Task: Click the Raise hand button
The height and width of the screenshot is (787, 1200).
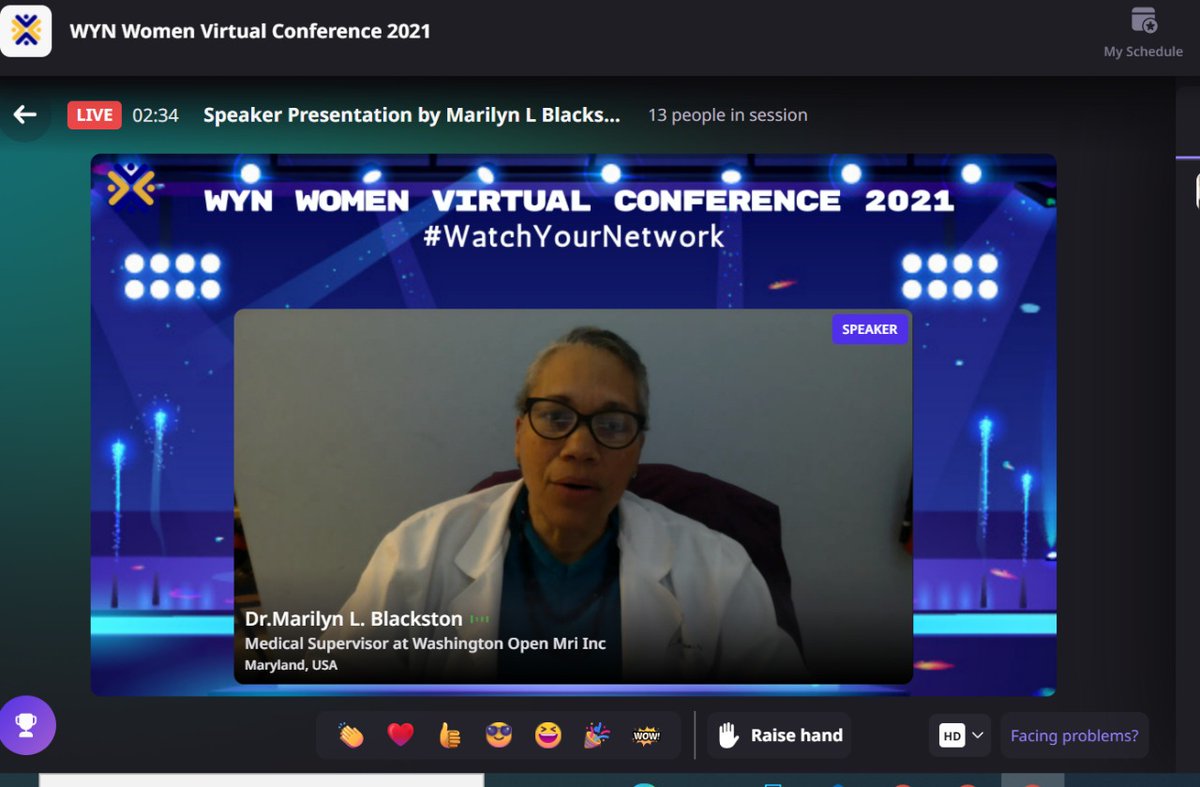Action: click(x=779, y=735)
